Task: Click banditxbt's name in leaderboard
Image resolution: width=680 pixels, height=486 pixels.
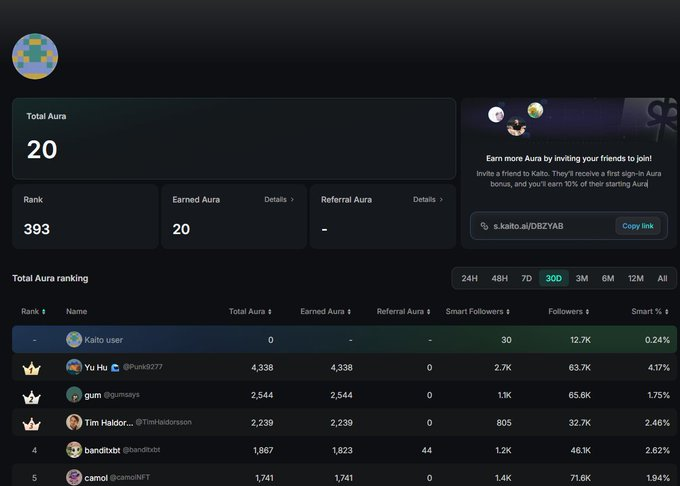Action: tap(102, 450)
